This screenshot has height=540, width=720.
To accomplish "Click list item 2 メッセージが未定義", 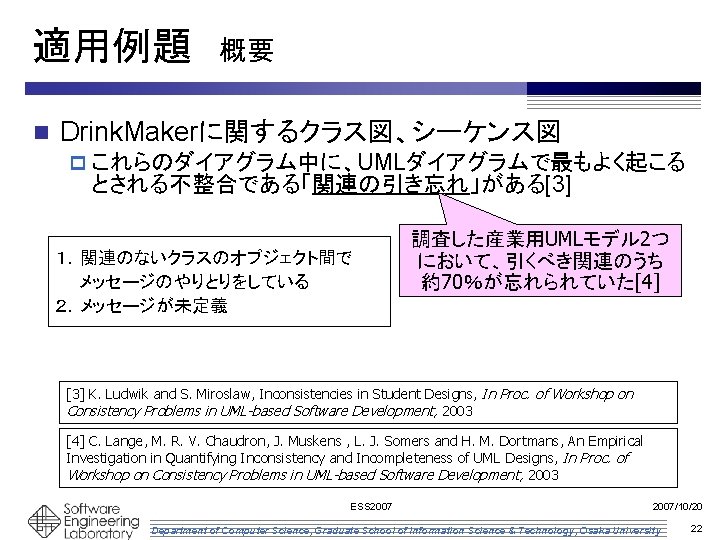I will click(141, 306).
